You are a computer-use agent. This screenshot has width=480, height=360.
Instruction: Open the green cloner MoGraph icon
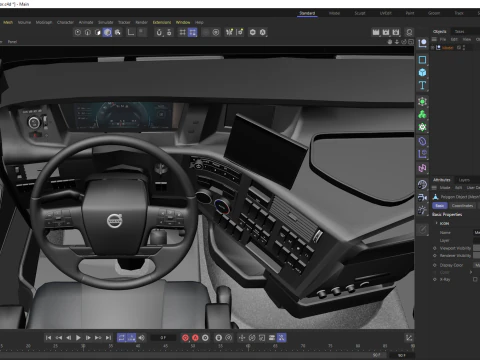point(422,114)
